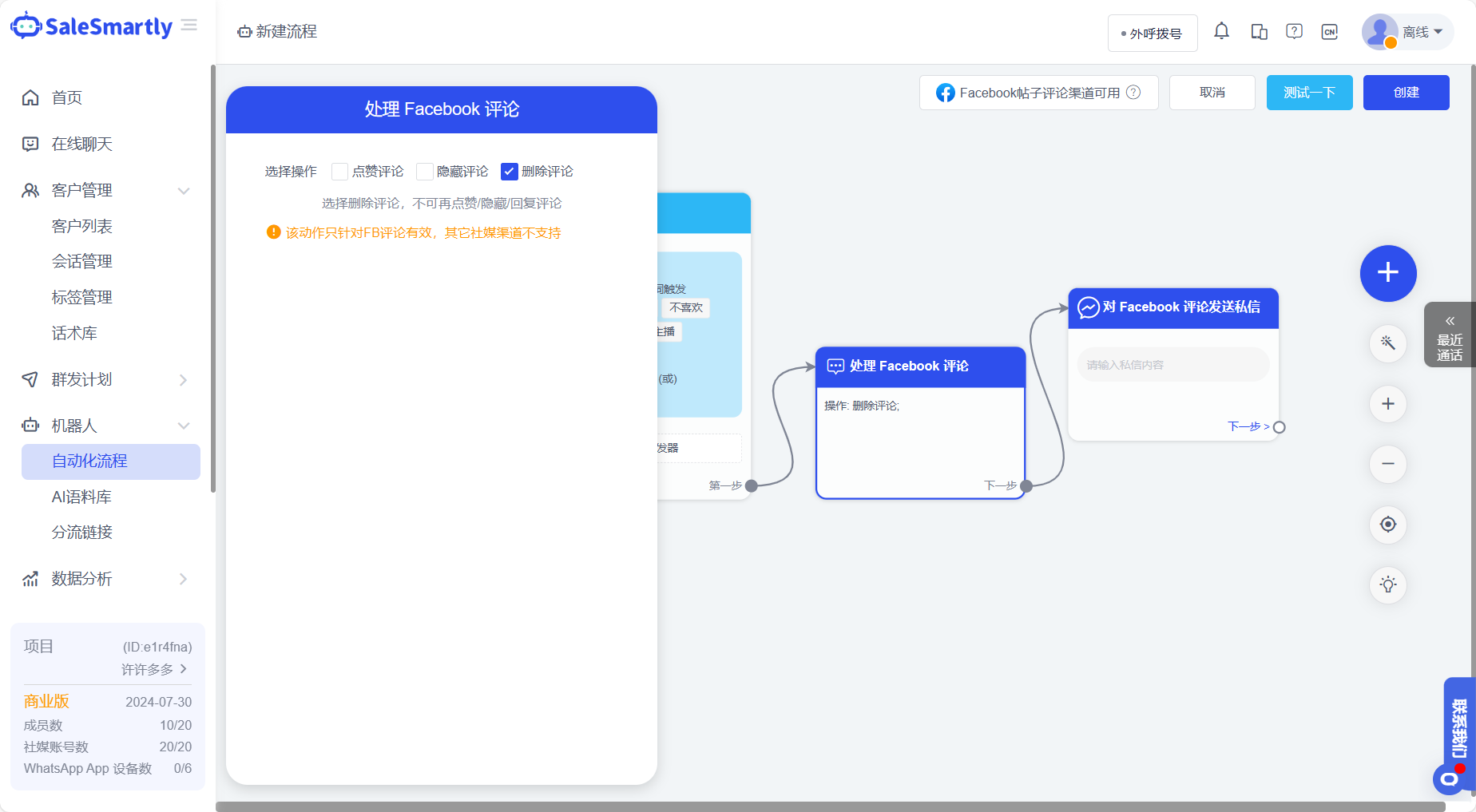Uncheck the 删除评论 checkbox
This screenshot has width=1476, height=812.
pos(509,172)
